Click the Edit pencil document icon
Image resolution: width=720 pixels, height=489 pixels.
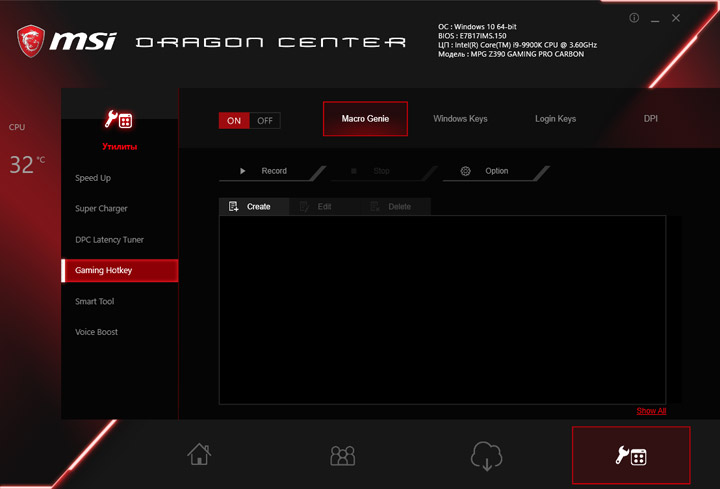[x=304, y=207]
